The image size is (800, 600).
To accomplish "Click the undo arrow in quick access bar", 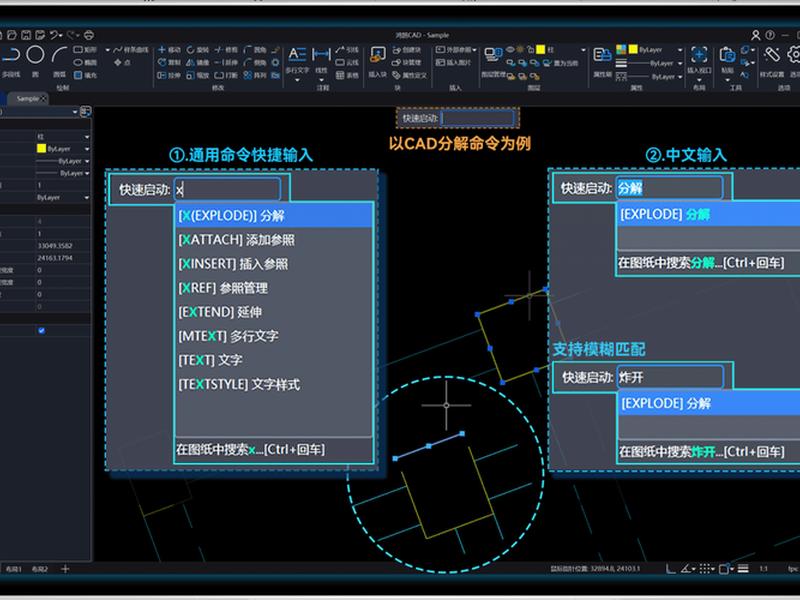I will tap(55, 35).
